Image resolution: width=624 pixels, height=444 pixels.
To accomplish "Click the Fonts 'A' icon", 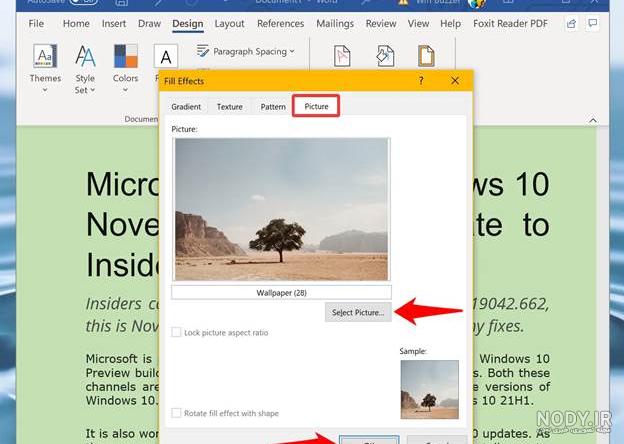I will 166,56.
